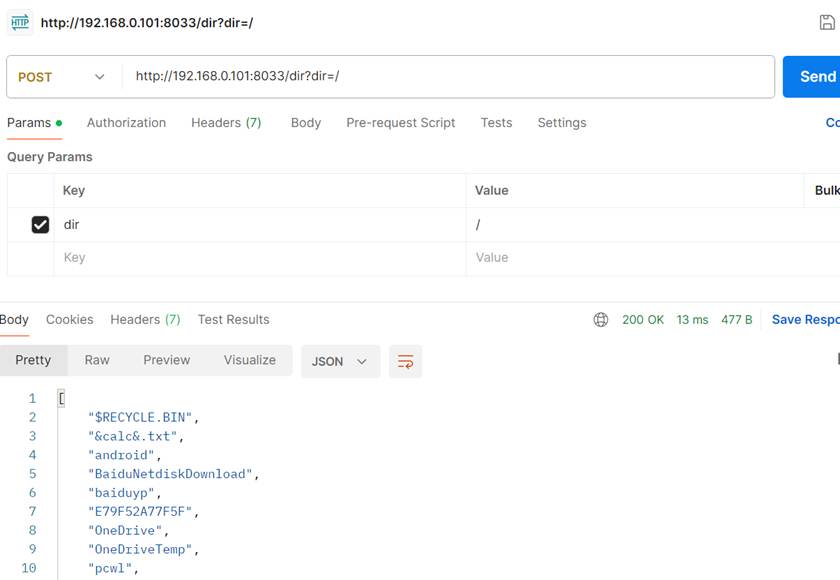Click the Value column header
Screen dimensions: 840x580
click(x=491, y=190)
